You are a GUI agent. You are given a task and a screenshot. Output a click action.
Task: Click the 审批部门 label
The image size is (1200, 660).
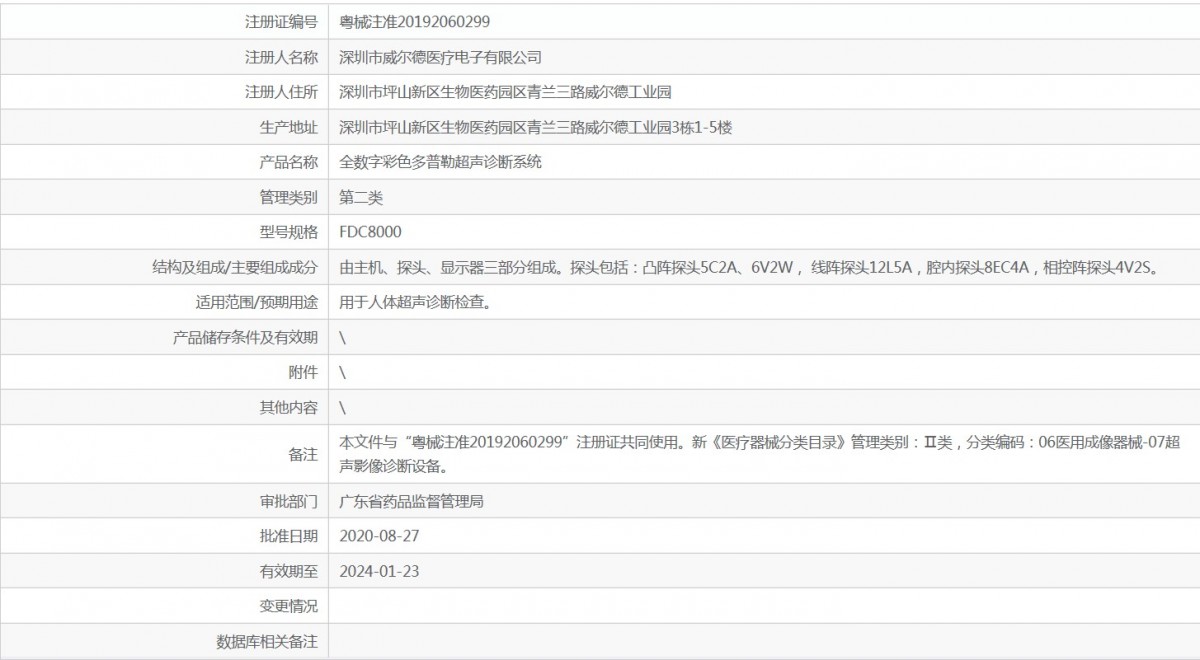pos(288,501)
